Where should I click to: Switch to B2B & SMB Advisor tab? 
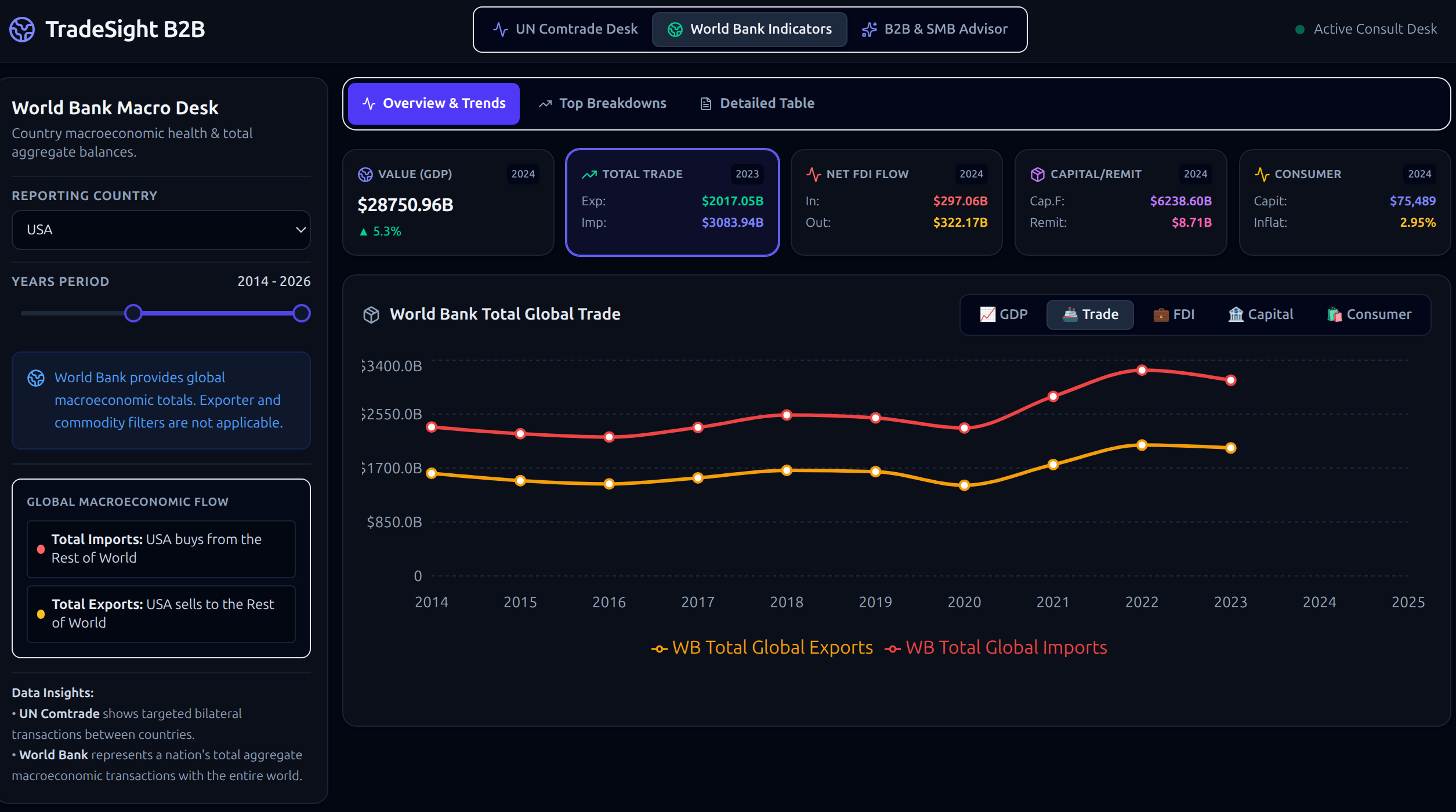935,29
